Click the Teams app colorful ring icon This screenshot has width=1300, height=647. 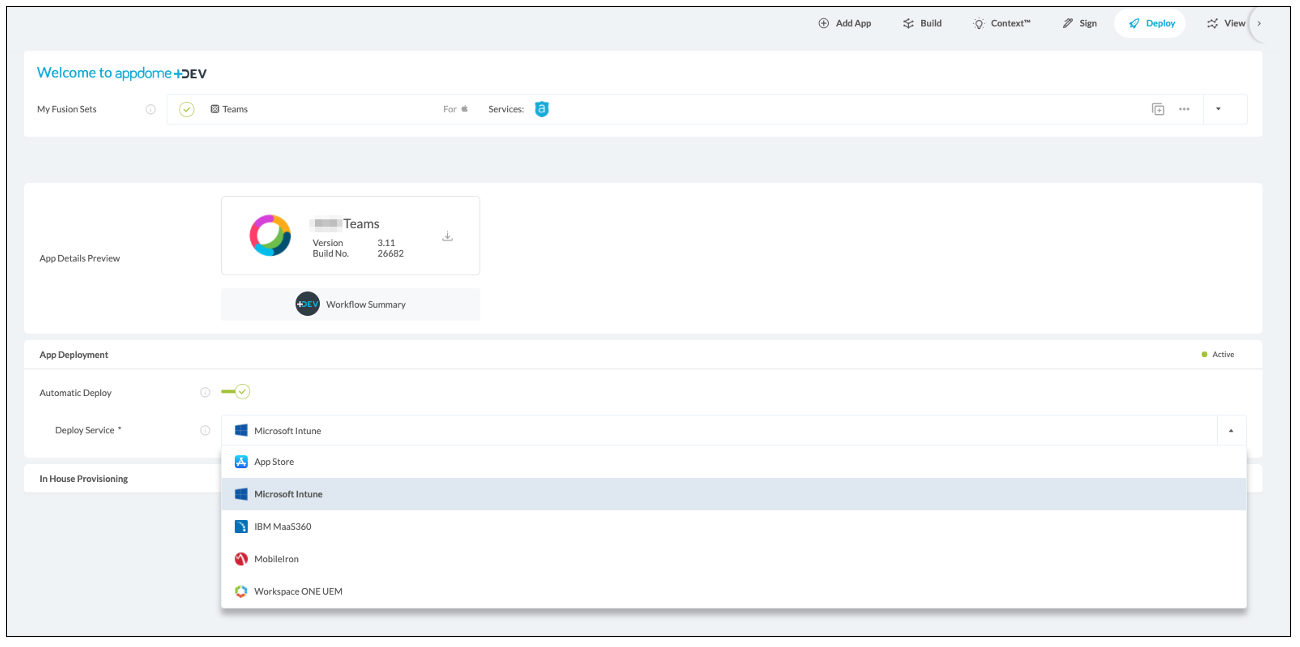270,235
